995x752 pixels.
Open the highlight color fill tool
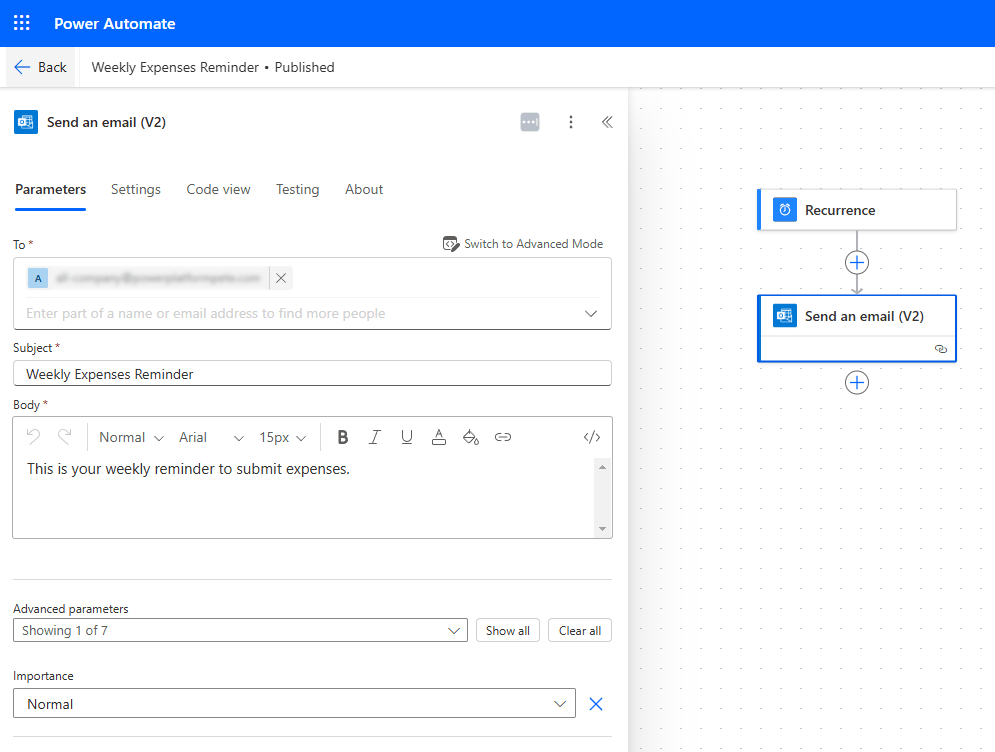coord(471,437)
